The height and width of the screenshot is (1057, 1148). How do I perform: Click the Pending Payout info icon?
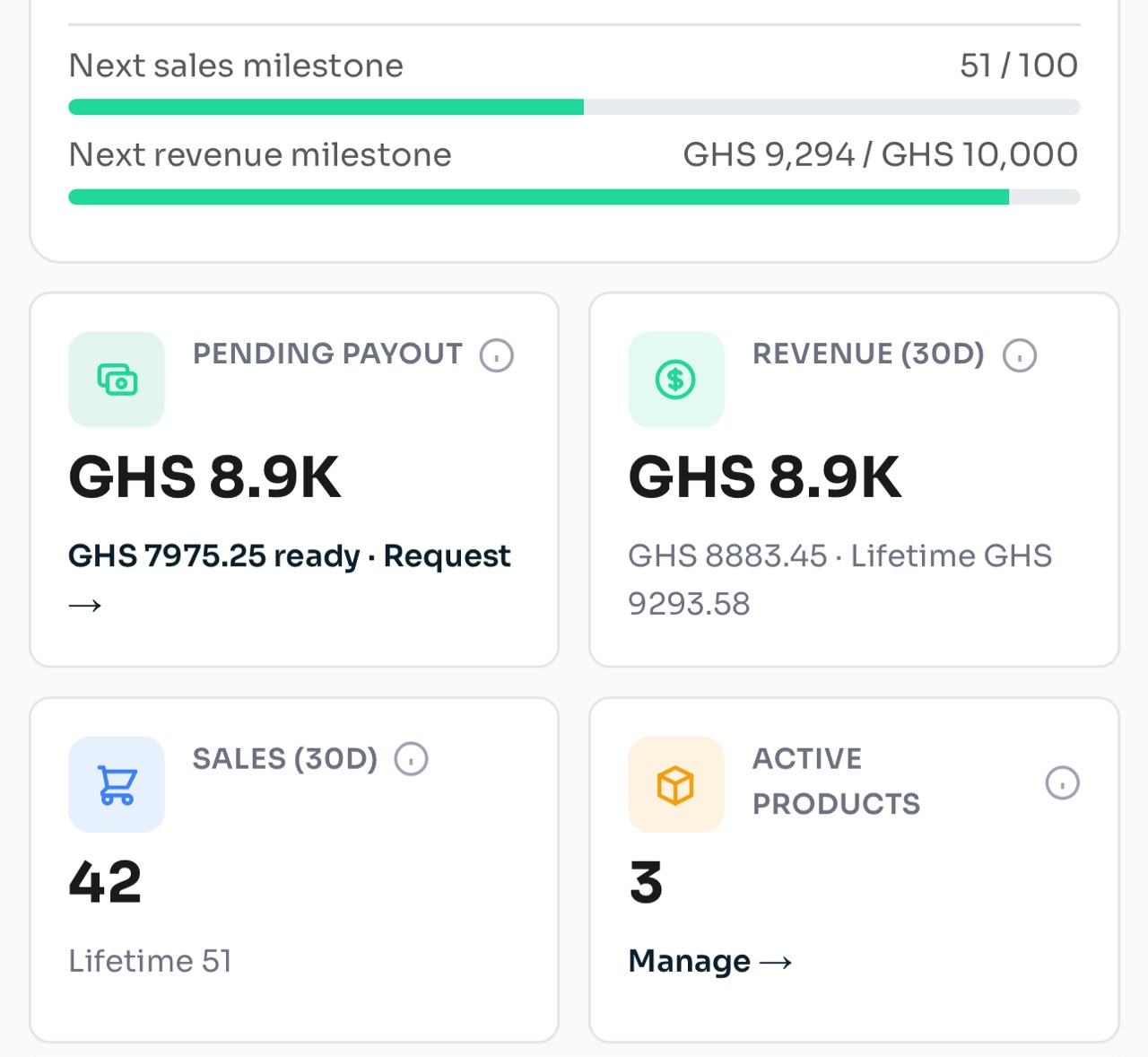(497, 355)
